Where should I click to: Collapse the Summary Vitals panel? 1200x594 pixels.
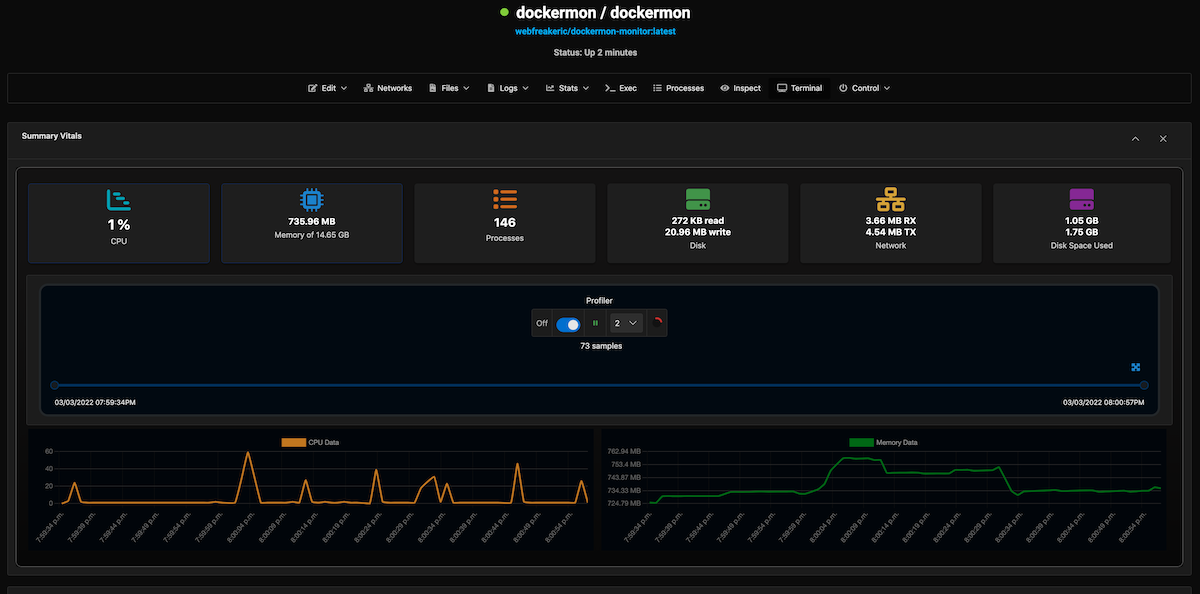[x=1135, y=139]
